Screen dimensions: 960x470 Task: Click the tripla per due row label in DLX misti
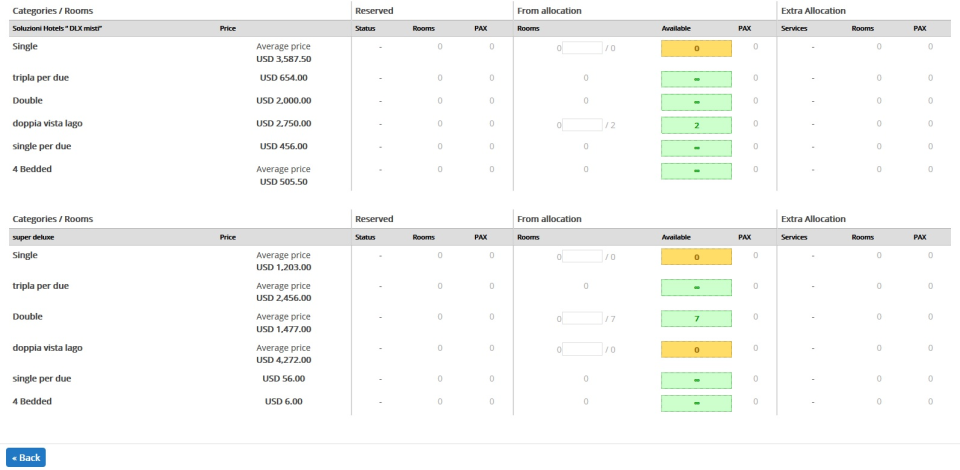pyautogui.click(x=40, y=78)
